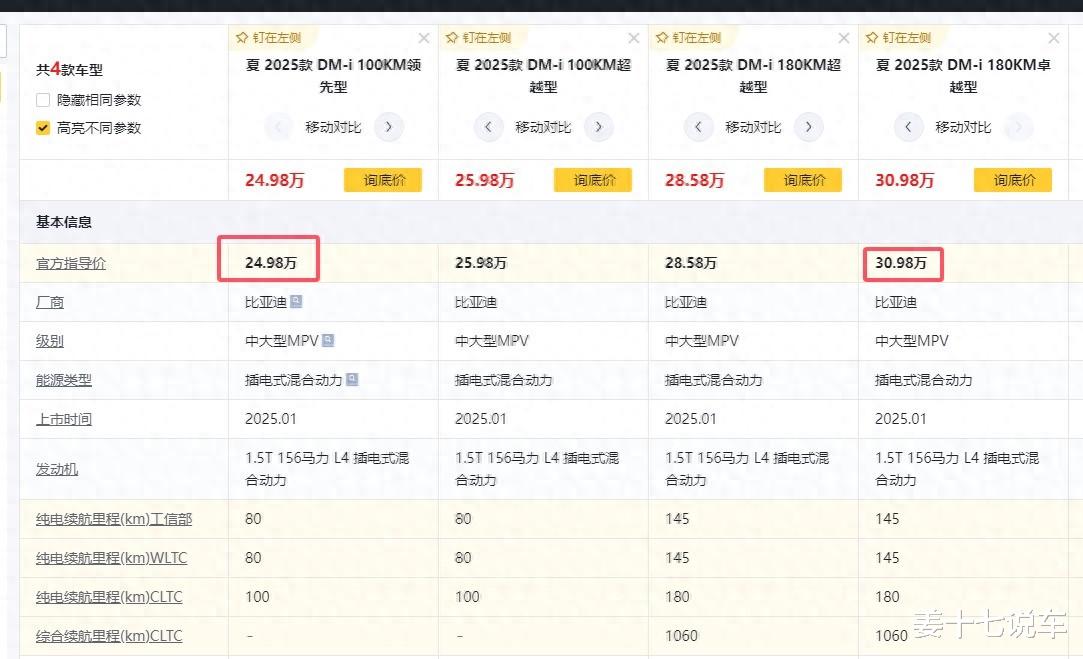Click 官方指导价 cell 28.58万
Image resolution: width=1083 pixels, height=659 pixels.
pyautogui.click(x=691, y=262)
